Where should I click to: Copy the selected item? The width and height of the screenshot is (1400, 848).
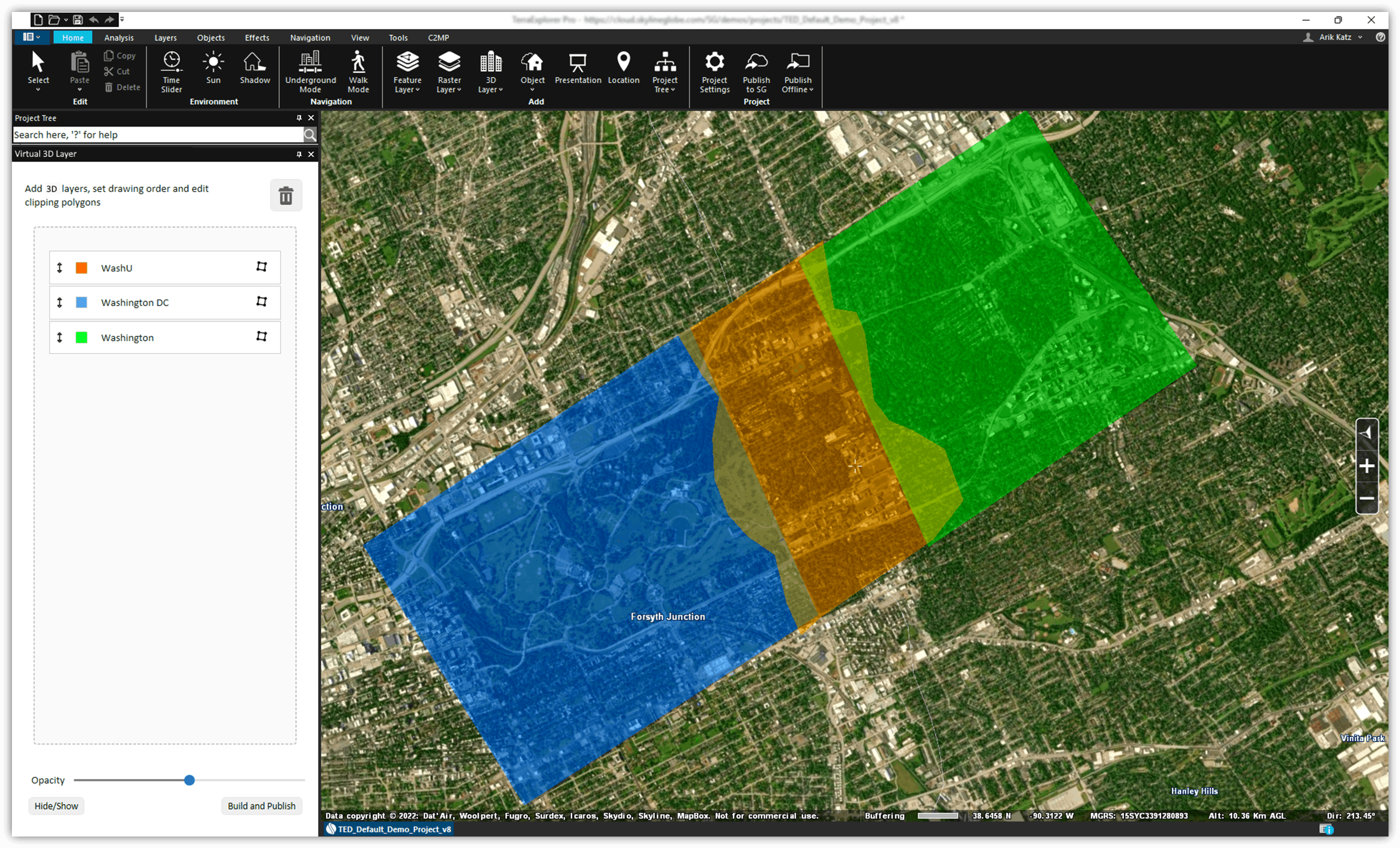(119, 56)
